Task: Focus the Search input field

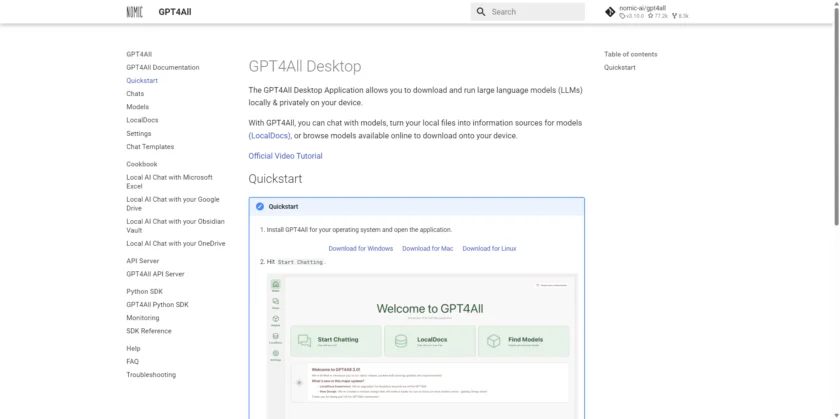Action: click(535, 12)
